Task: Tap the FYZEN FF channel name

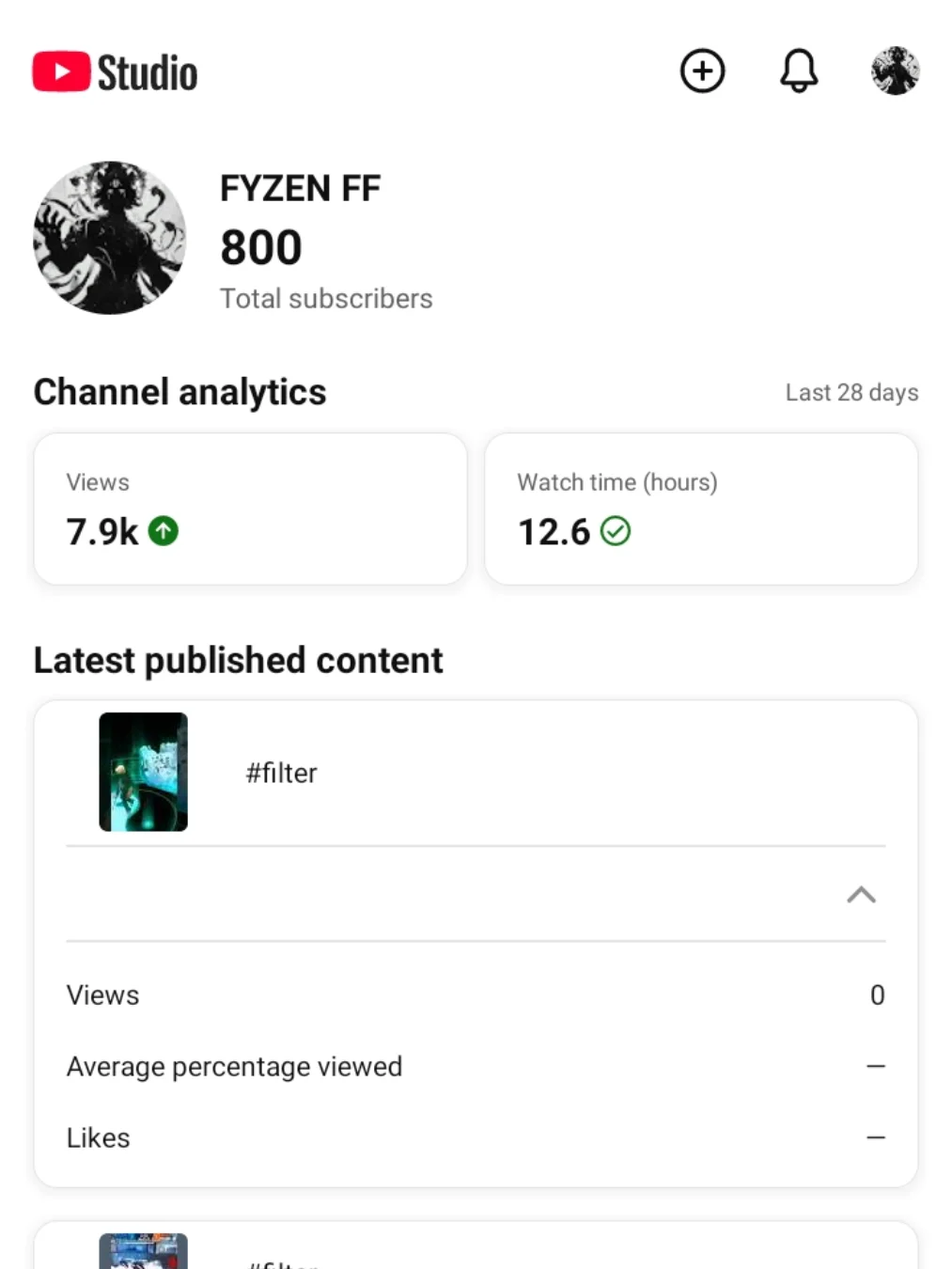Action: [300, 188]
